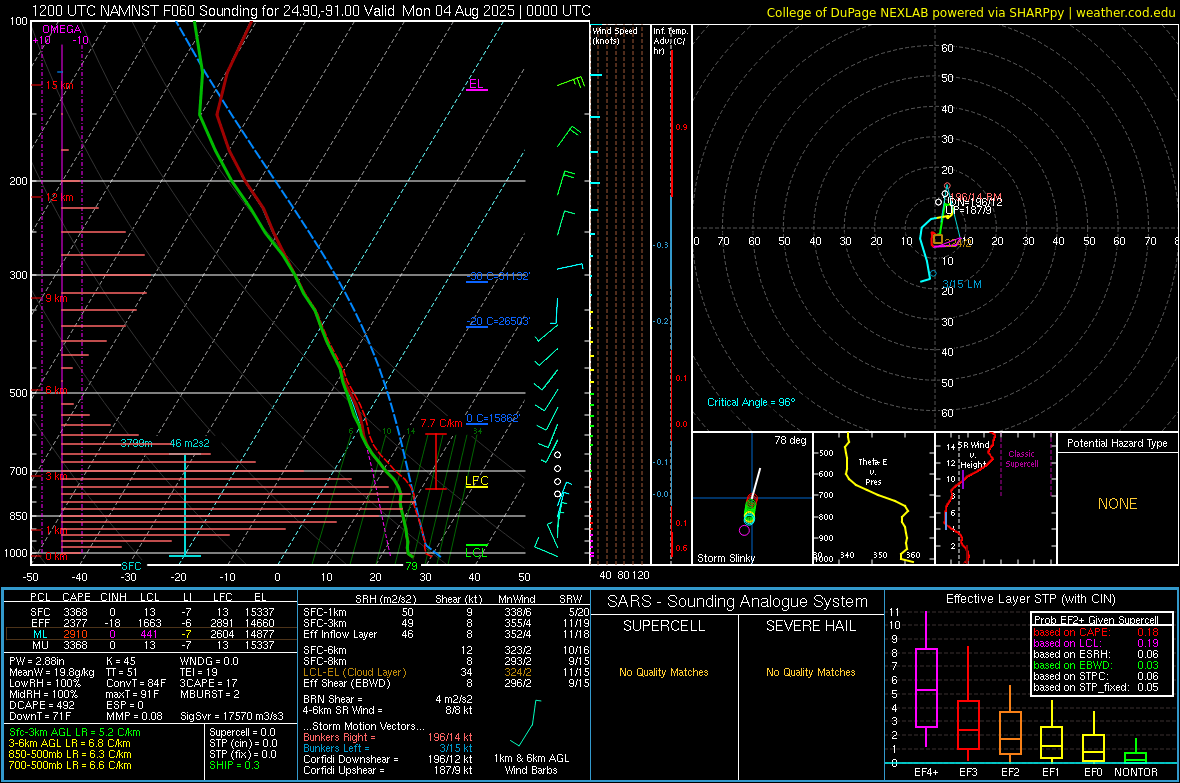Screen dimensions: 1180x783
Task: Click the STP (cin) = 0.0 value
Action: coord(243,743)
